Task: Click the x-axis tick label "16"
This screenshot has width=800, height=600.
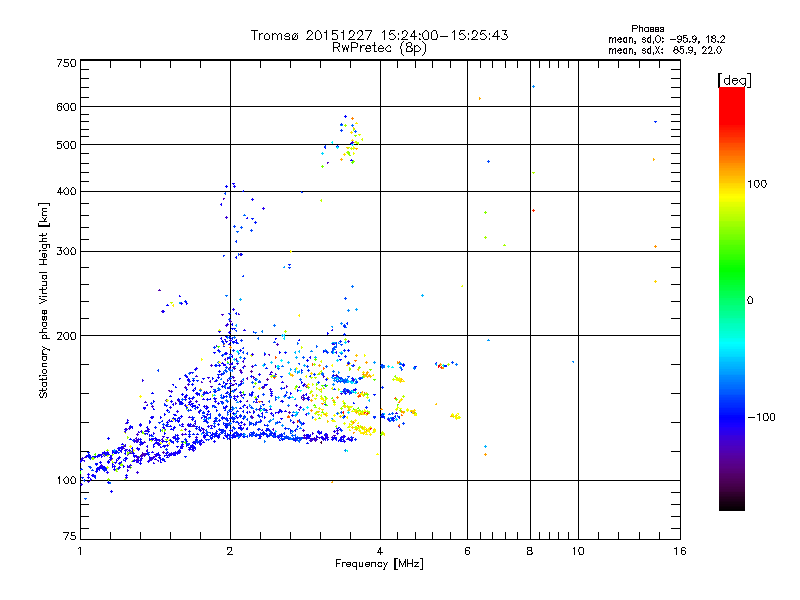Action: tap(680, 551)
